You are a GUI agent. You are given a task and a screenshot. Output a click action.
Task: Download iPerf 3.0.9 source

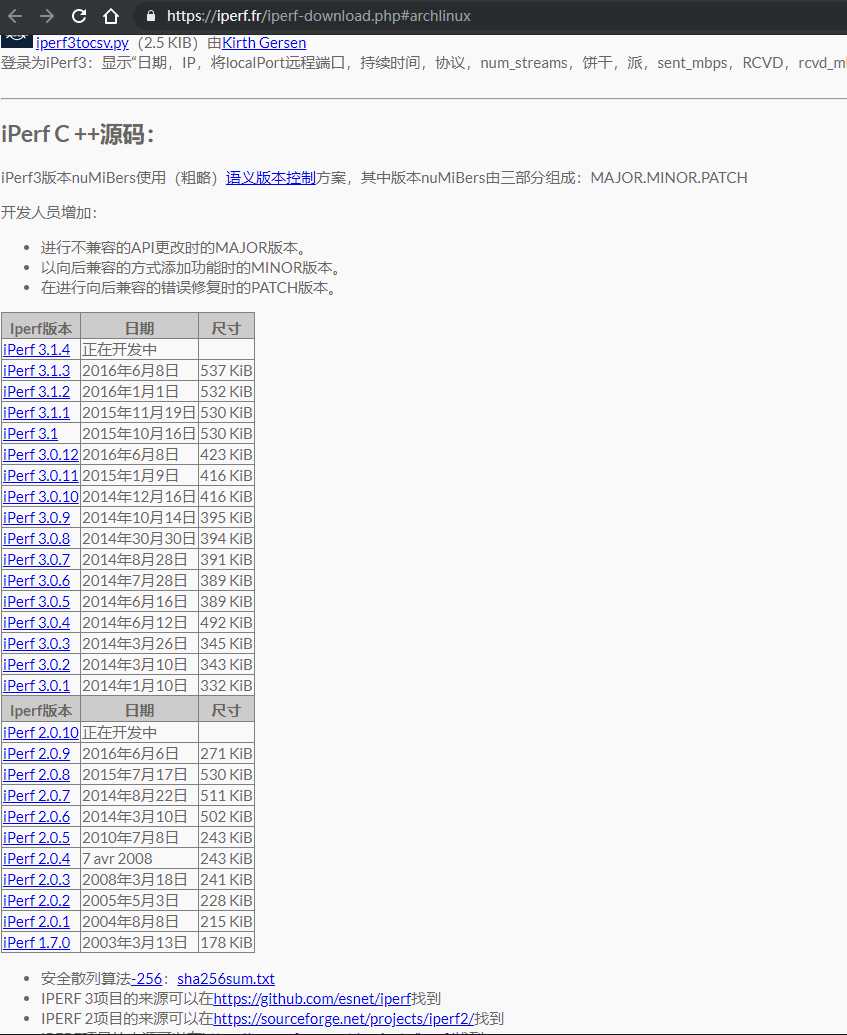pos(36,518)
